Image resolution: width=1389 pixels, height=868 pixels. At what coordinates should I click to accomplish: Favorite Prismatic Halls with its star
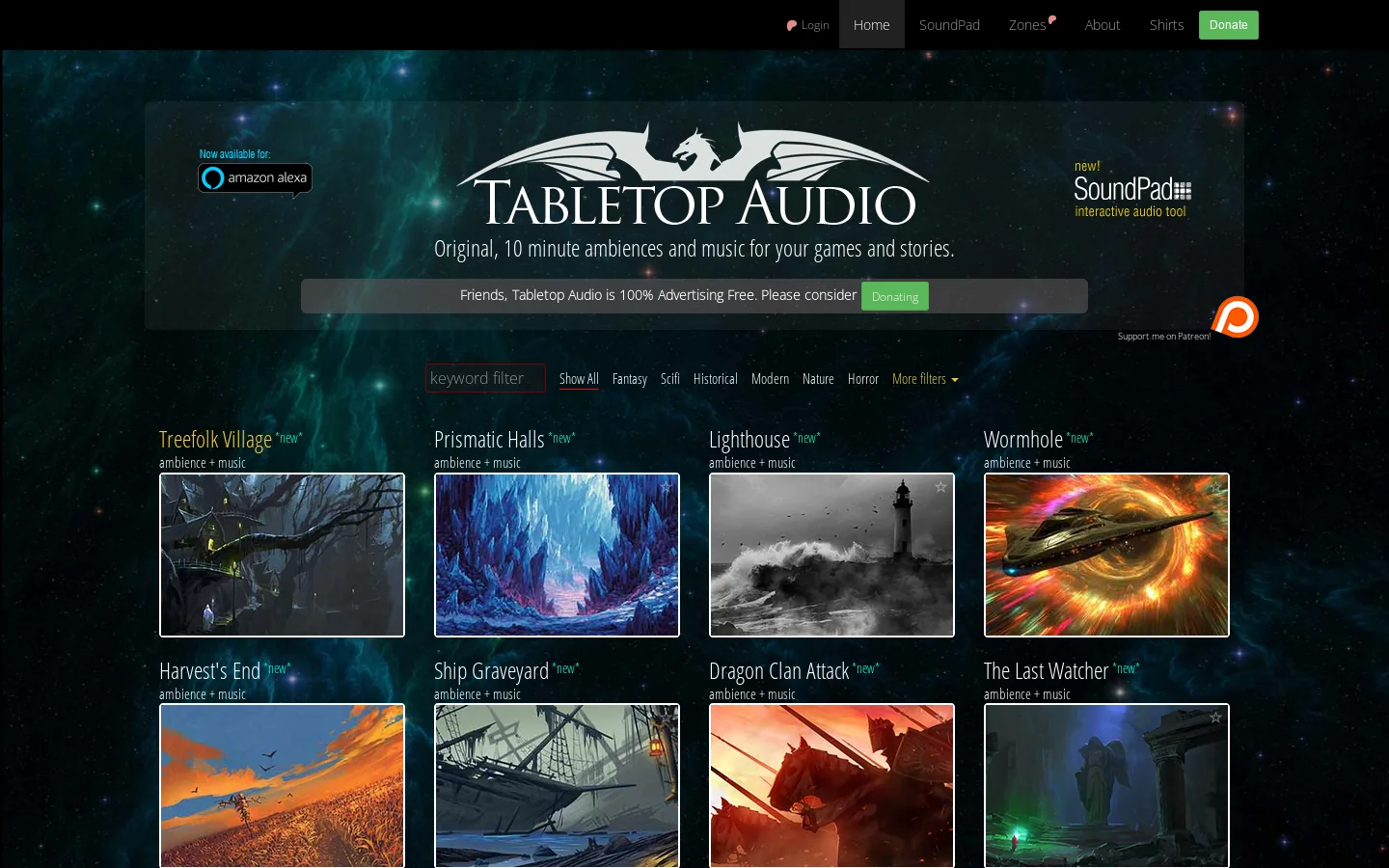[667, 487]
